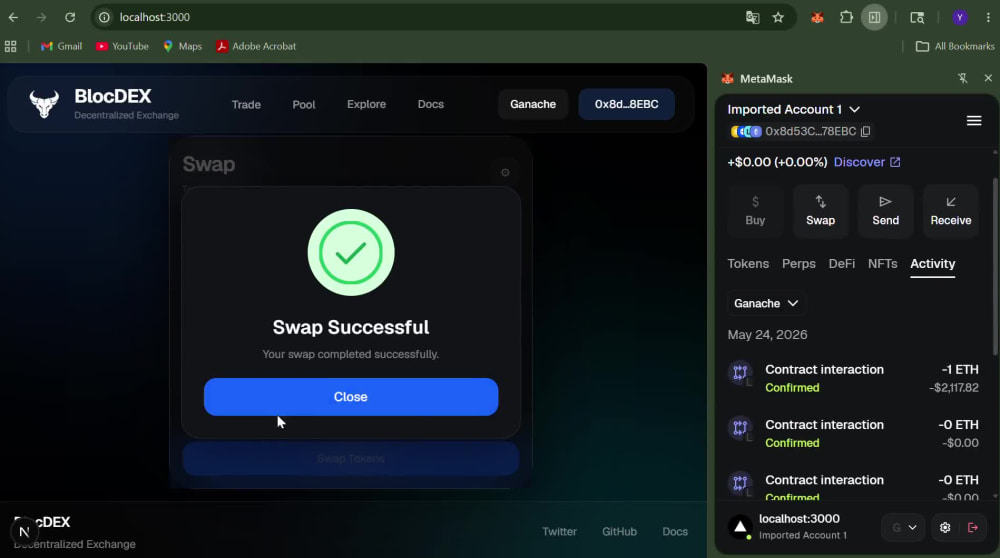Click the disconnect exit icon
The height and width of the screenshot is (558, 1000).
tap(973, 527)
